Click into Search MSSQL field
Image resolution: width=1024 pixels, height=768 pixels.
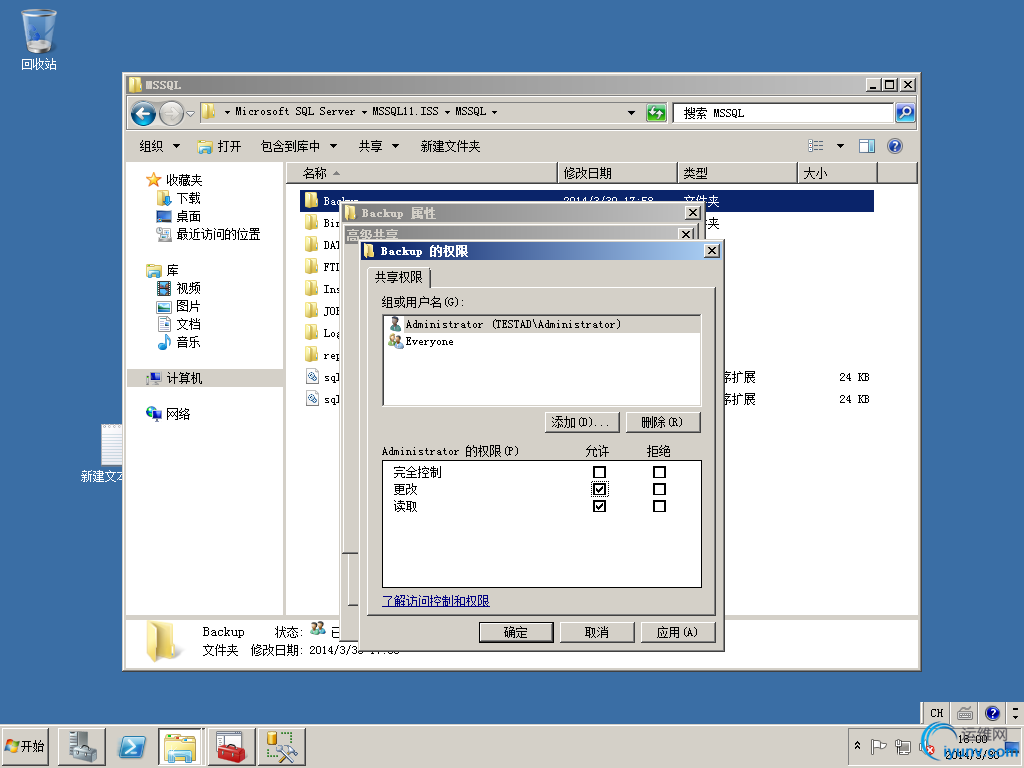pos(783,113)
